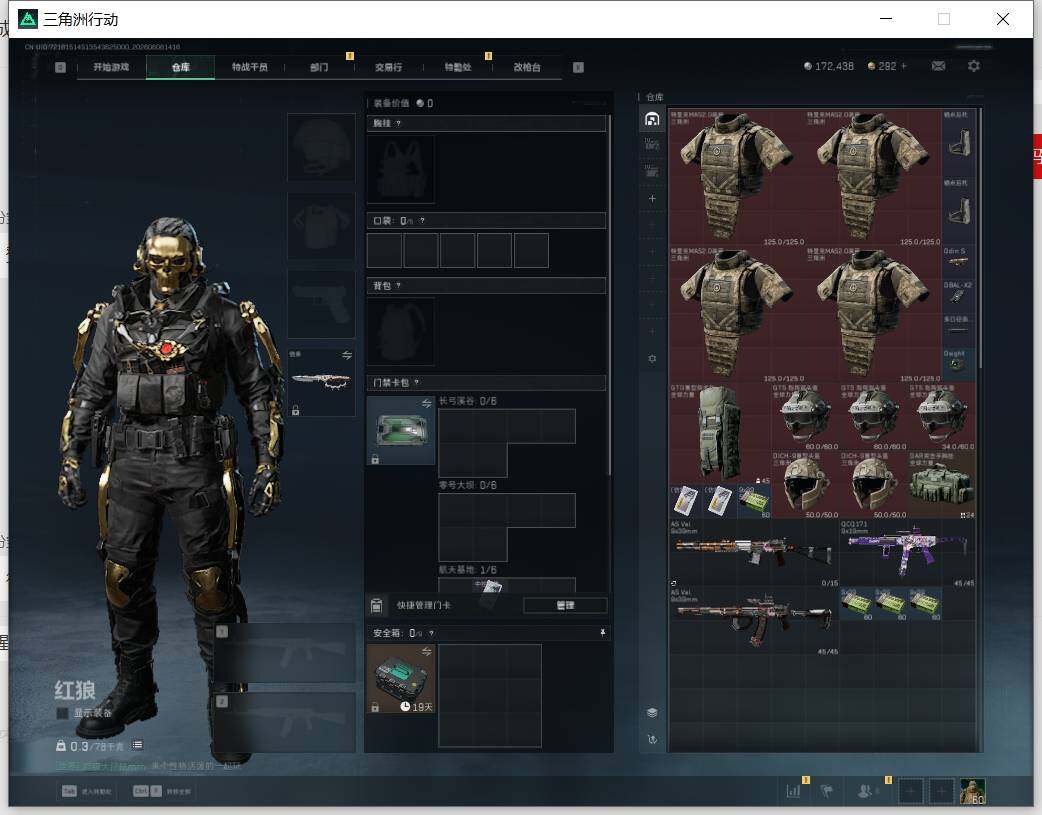This screenshot has height=815, width=1042.
Task: Add a warehouse expansion via plus icon
Action: [652, 198]
